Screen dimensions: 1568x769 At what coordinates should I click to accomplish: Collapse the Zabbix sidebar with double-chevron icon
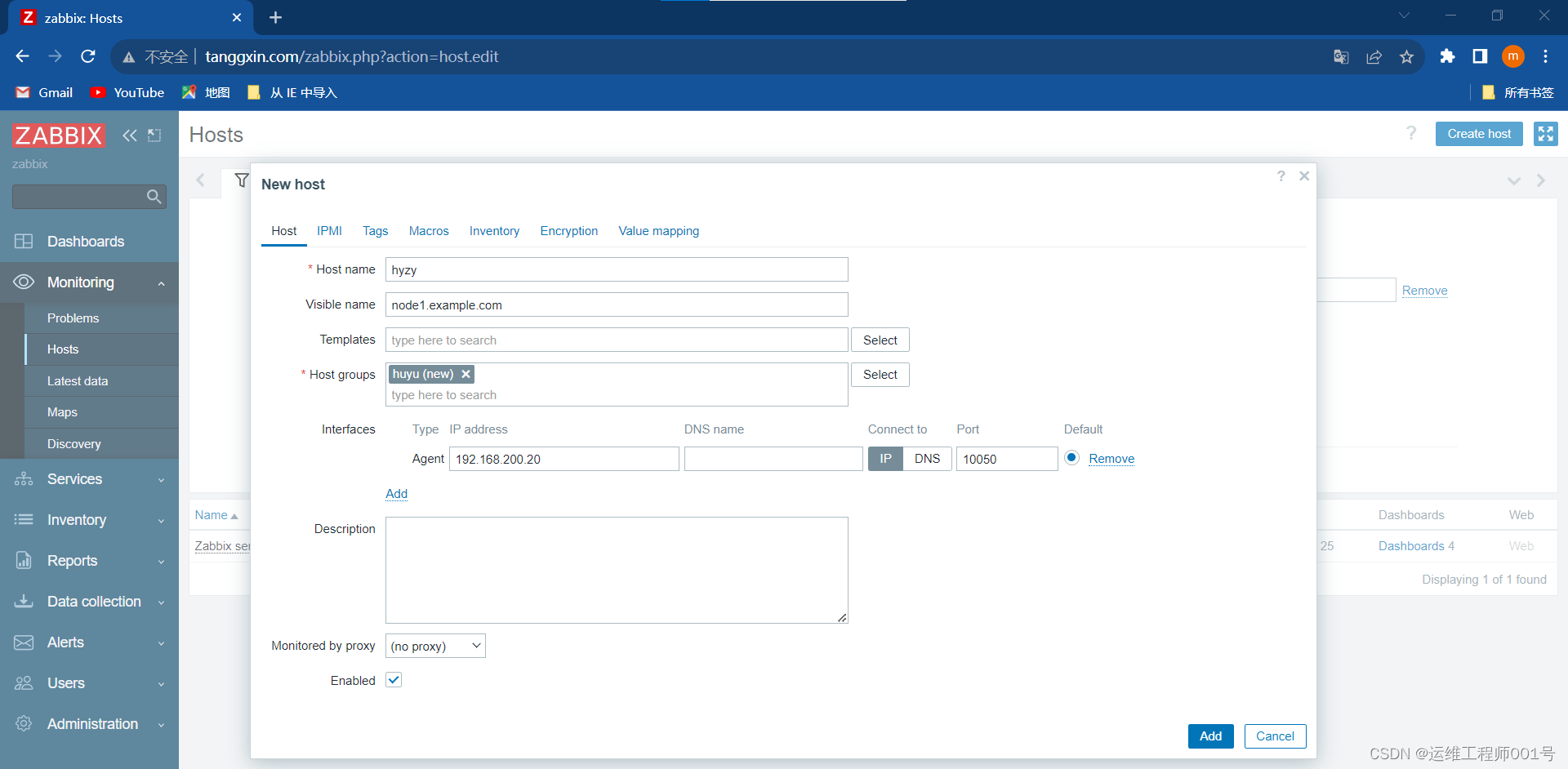tap(130, 136)
